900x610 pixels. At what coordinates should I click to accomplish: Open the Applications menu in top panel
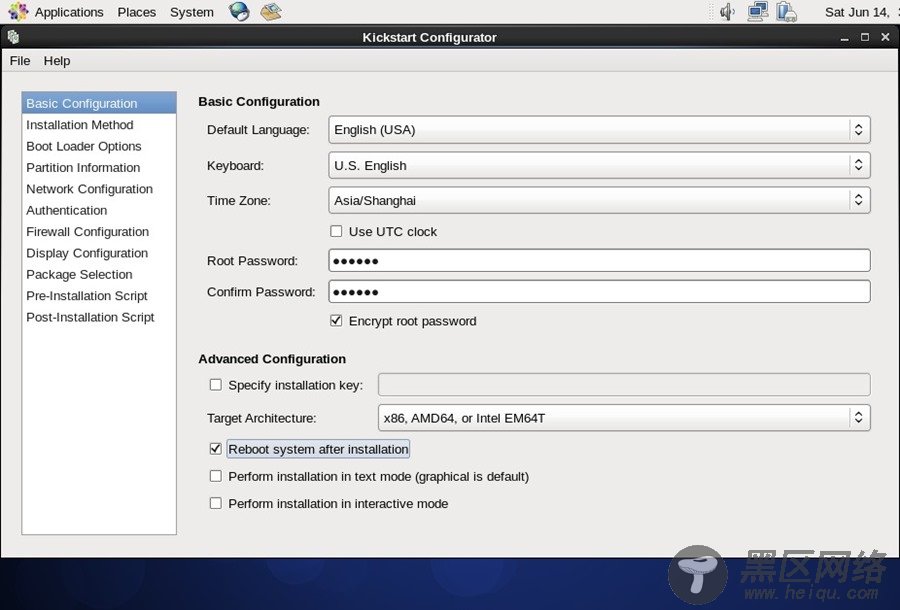[x=69, y=12]
